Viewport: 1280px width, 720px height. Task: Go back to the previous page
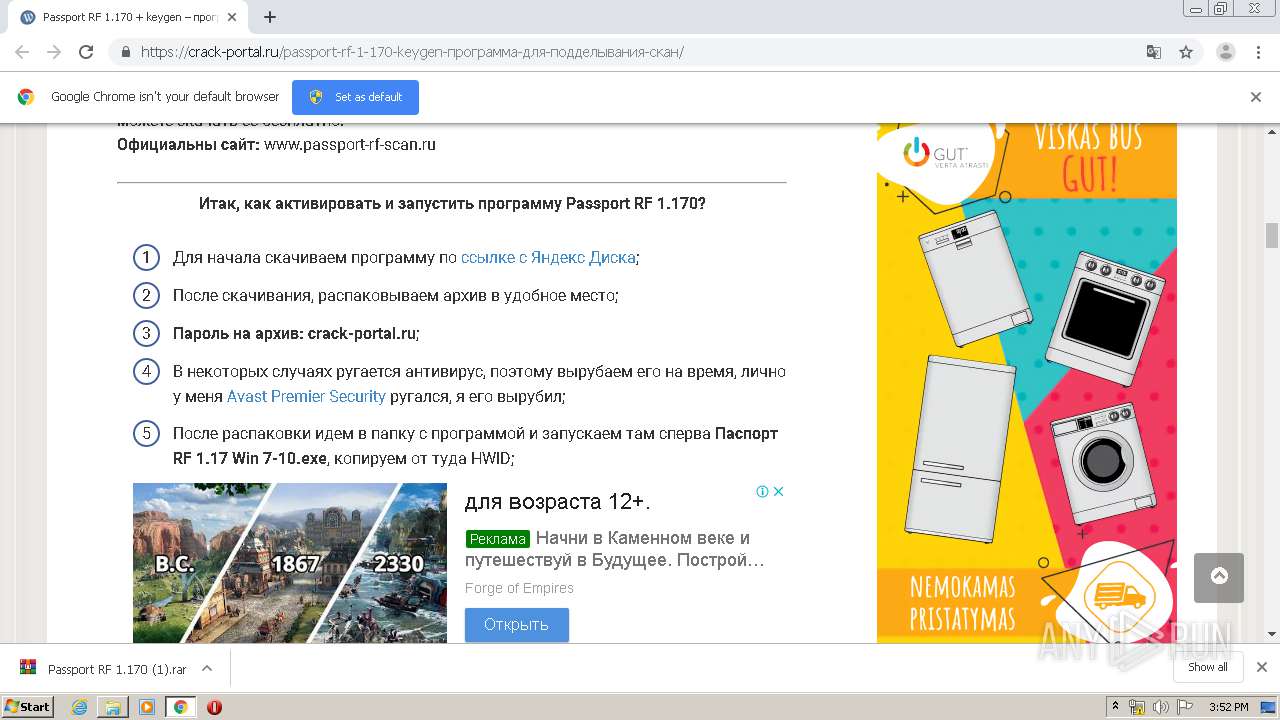pyautogui.click(x=22, y=52)
